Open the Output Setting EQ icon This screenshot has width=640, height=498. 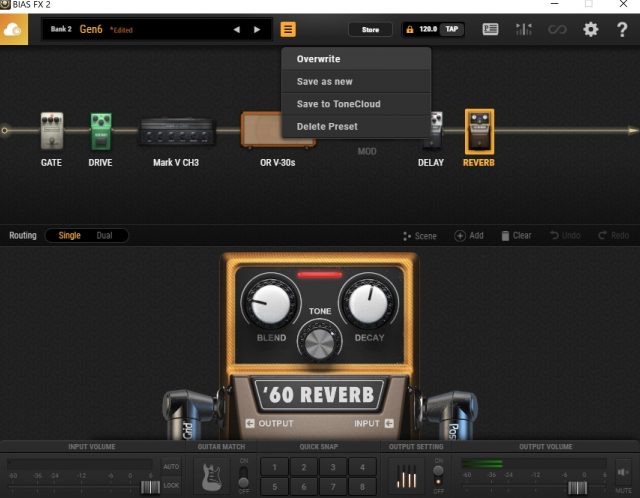click(407, 476)
